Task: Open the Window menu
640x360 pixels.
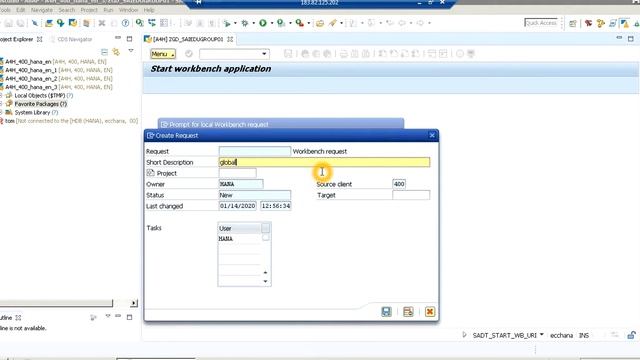Action: coord(129,10)
